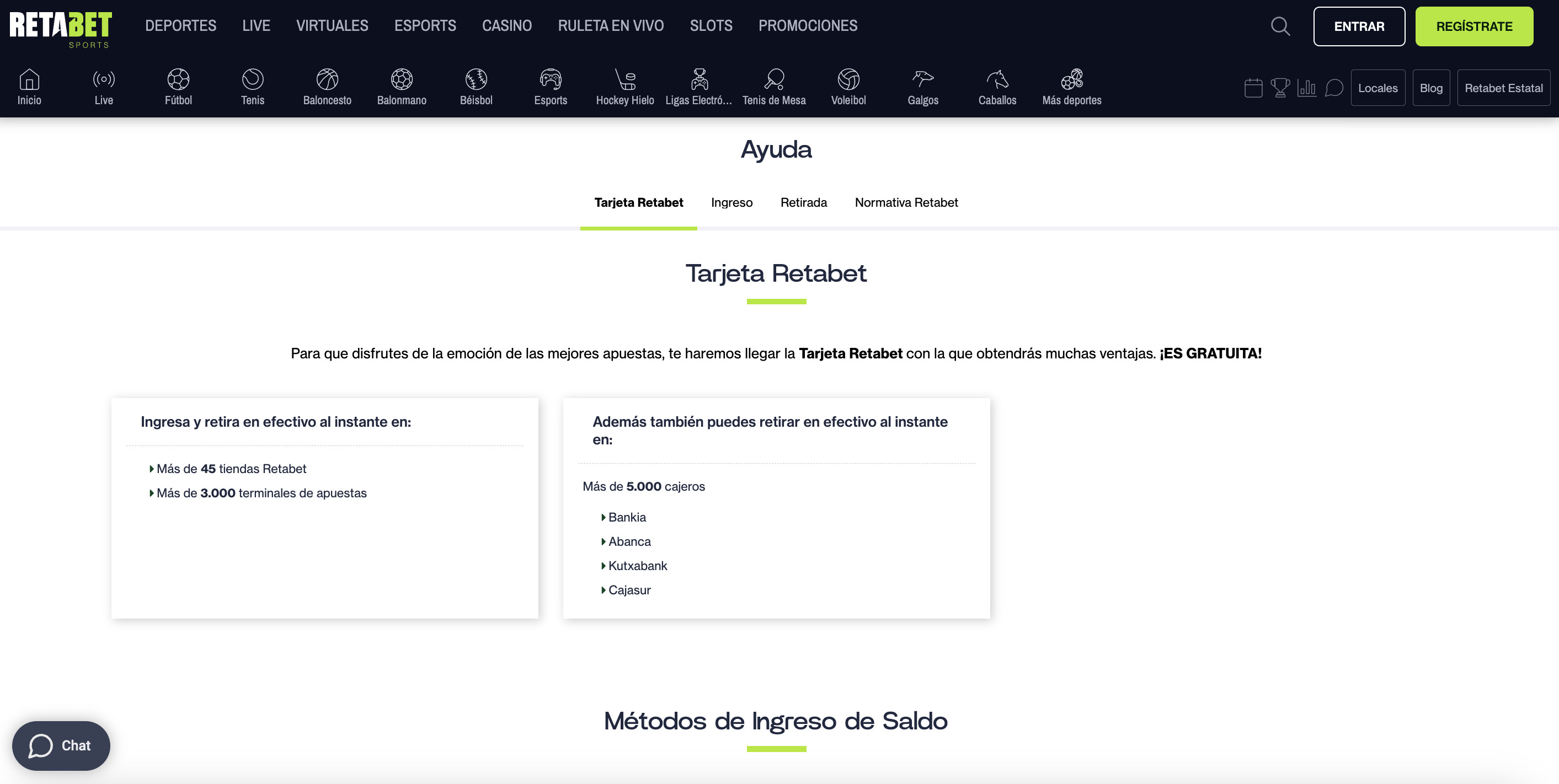
Task: Open the ESPORTS top menu
Action: [x=425, y=25]
